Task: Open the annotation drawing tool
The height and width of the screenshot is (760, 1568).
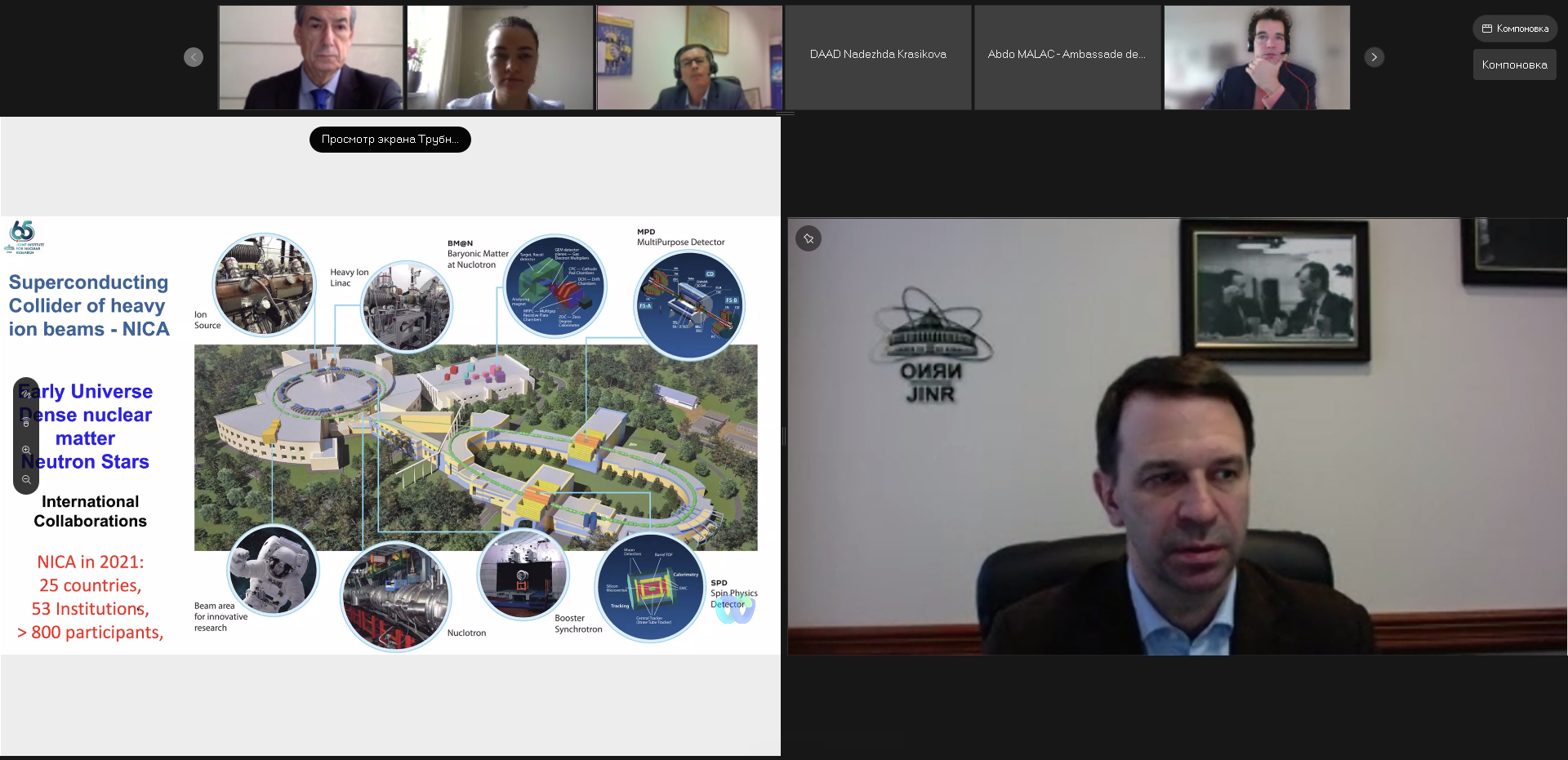Action: coord(26,393)
